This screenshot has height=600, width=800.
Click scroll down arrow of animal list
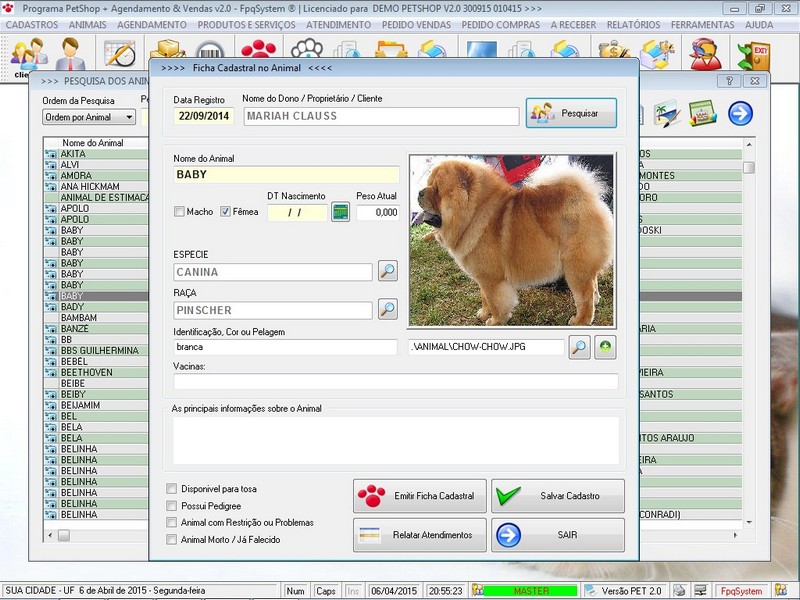tap(748, 522)
